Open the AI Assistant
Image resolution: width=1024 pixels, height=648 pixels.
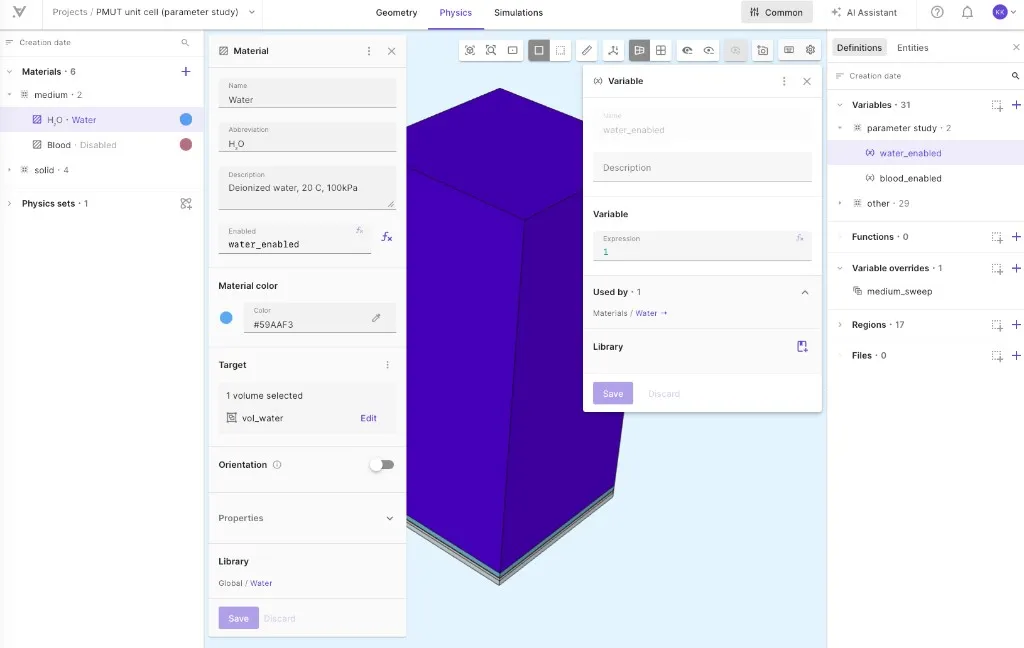click(x=864, y=12)
